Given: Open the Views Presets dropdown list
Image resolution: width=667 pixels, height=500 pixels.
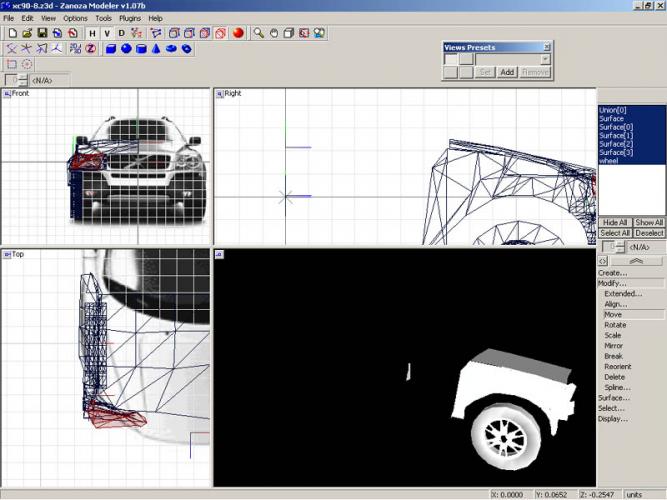Looking at the screenshot, I should pos(545,59).
